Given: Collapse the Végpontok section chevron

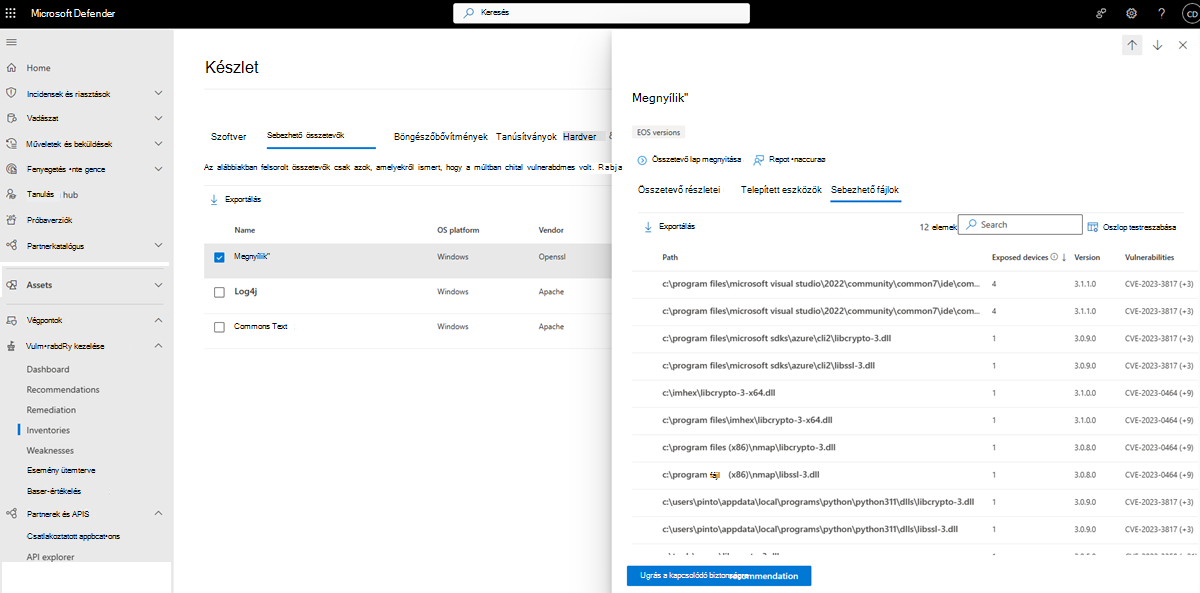Looking at the screenshot, I should tap(158, 320).
